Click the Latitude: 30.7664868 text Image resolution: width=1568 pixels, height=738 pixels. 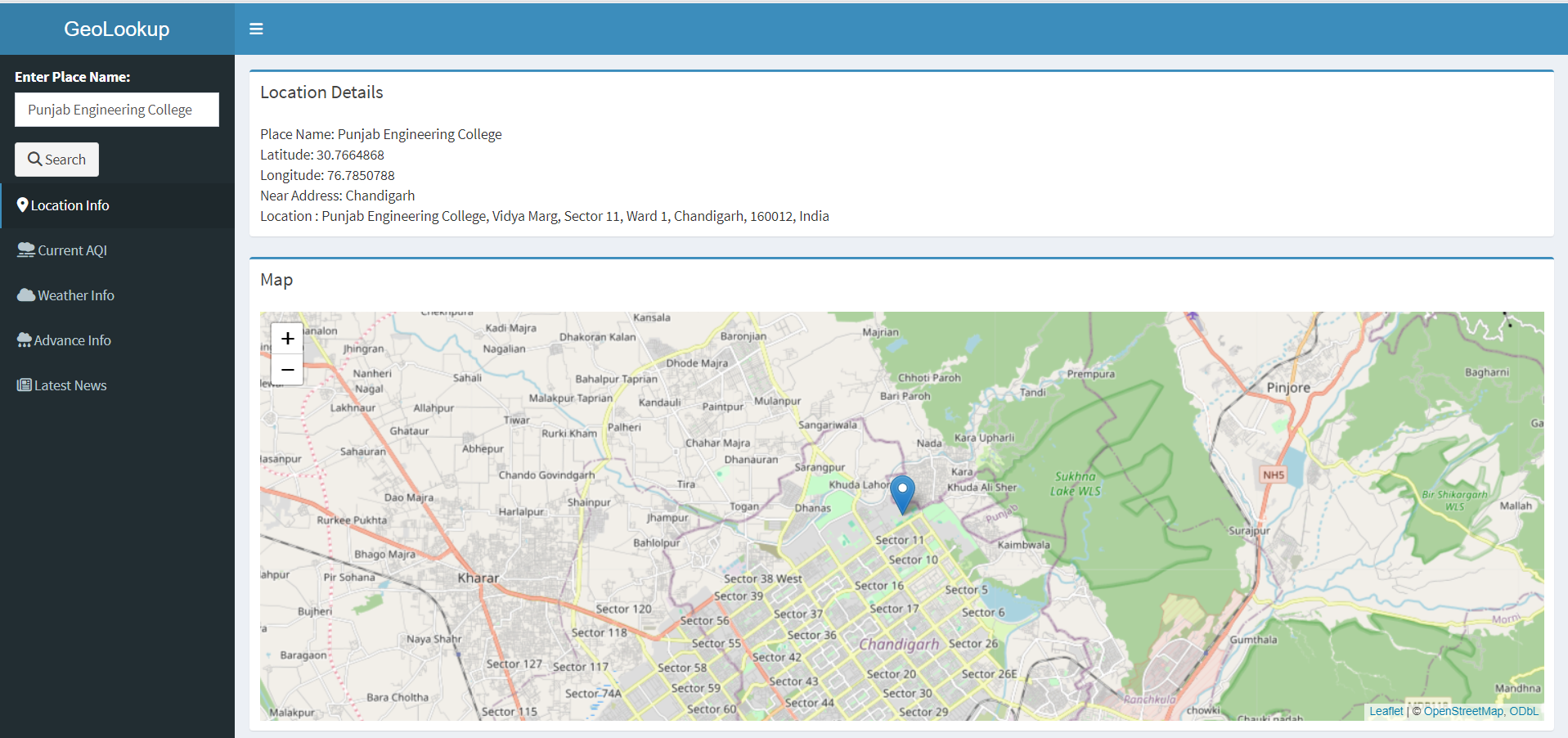click(322, 155)
